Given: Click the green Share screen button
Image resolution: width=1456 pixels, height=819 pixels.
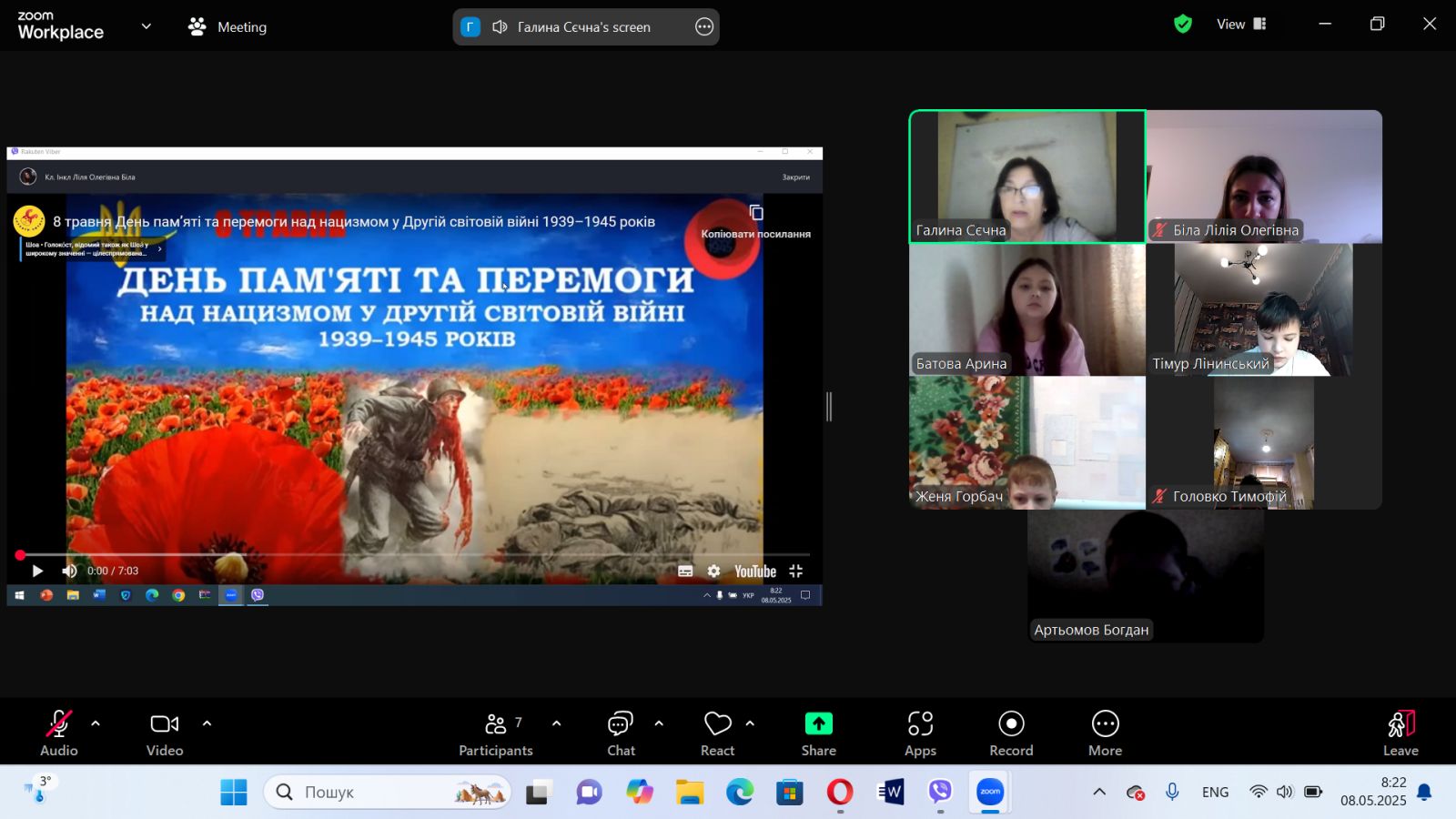Looking at the screenshot, I should 819,733.
